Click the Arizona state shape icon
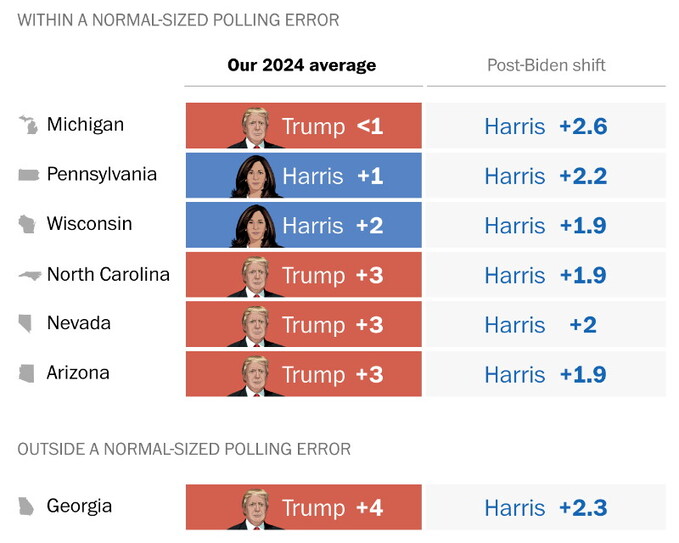Screen dimensions: 679x543 (28, 373)
